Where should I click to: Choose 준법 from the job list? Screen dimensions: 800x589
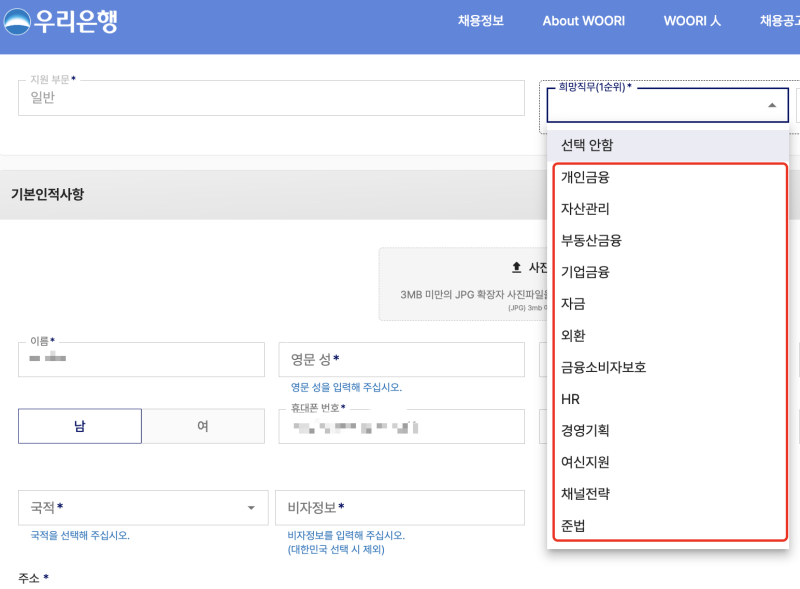(669, 525)
